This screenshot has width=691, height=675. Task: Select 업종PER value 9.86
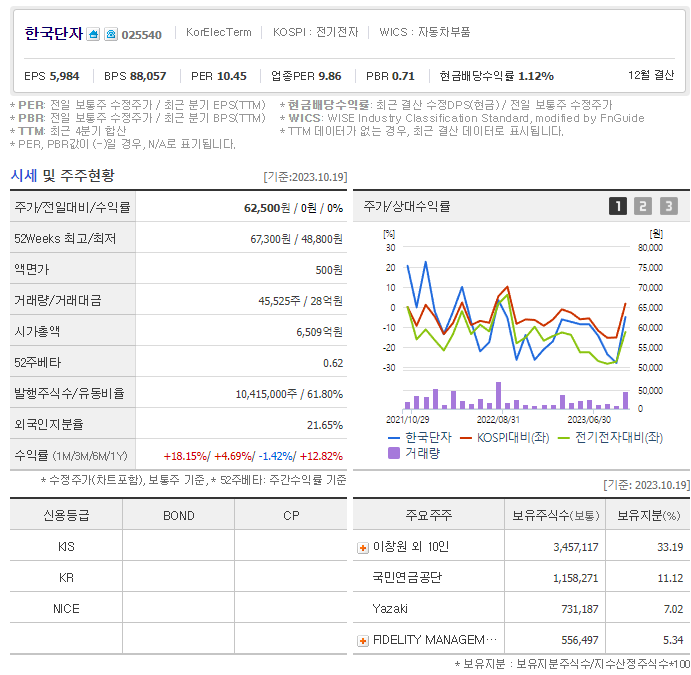pyautogui.click(x=330, y=76)
